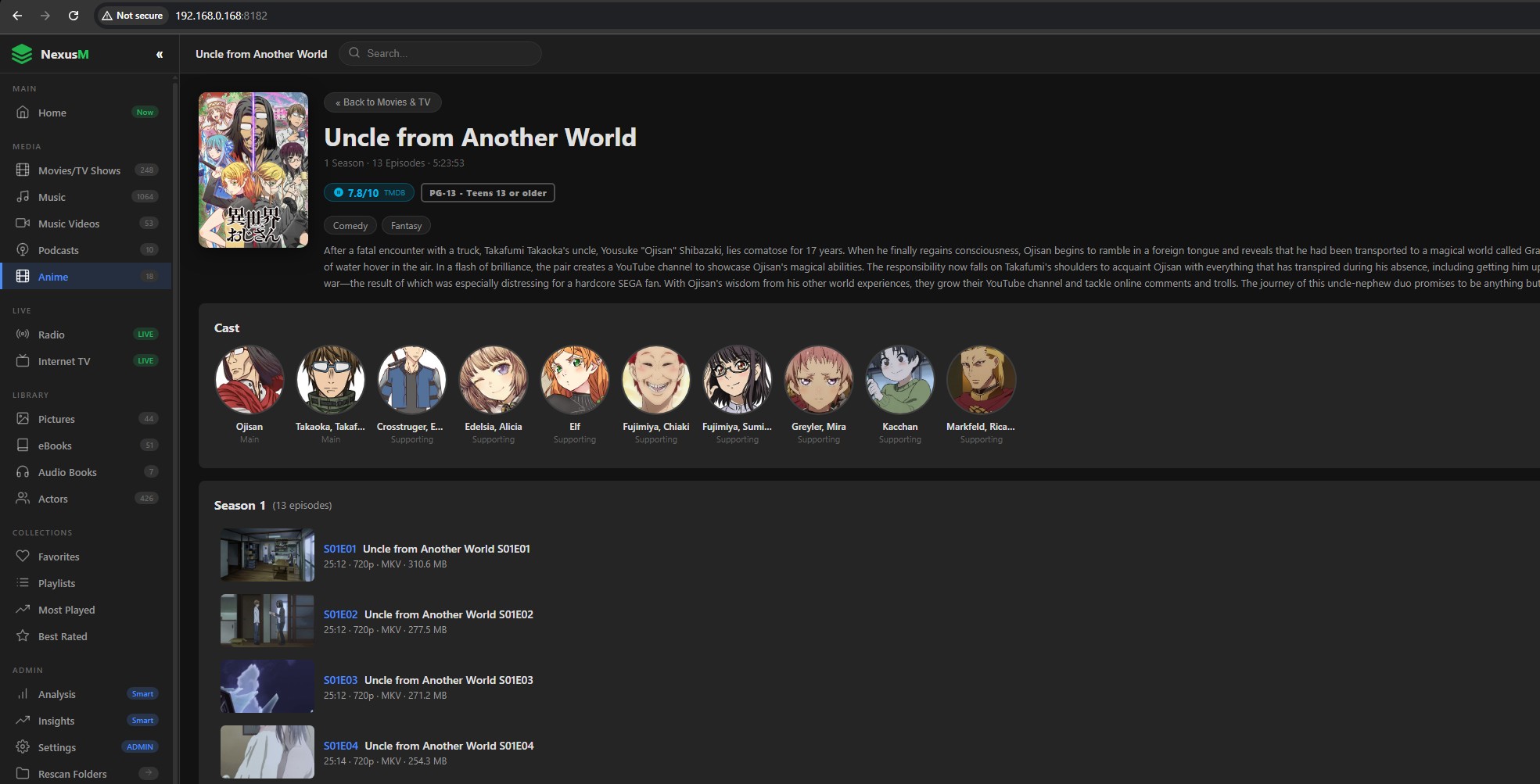Follow the Back to Movies & TV link
This screenshot has height=784, width=1540.
[x=382, y=102]
